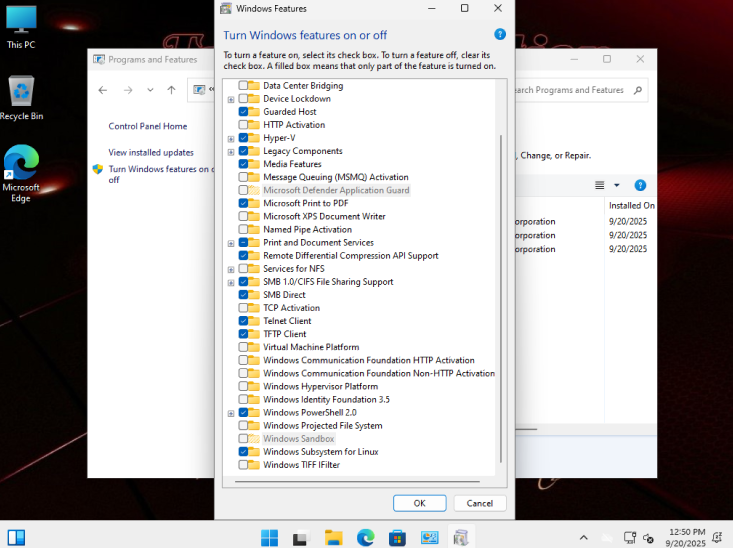This screenshot has height=548, width=733.
Task: Select Windows Projected File System row
Action: (323, 425)
